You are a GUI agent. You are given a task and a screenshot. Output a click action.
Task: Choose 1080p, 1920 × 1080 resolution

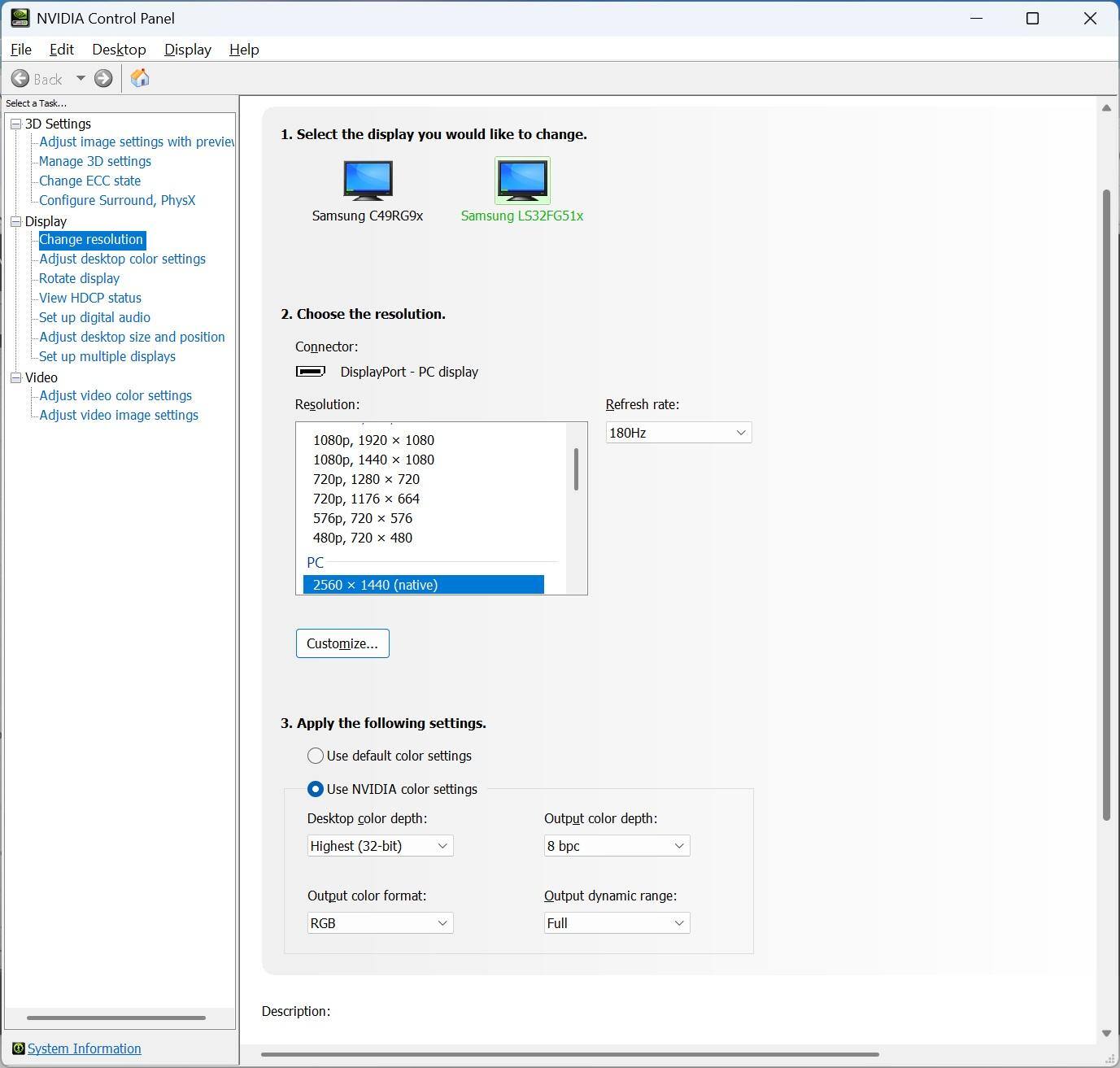[373, 440]
